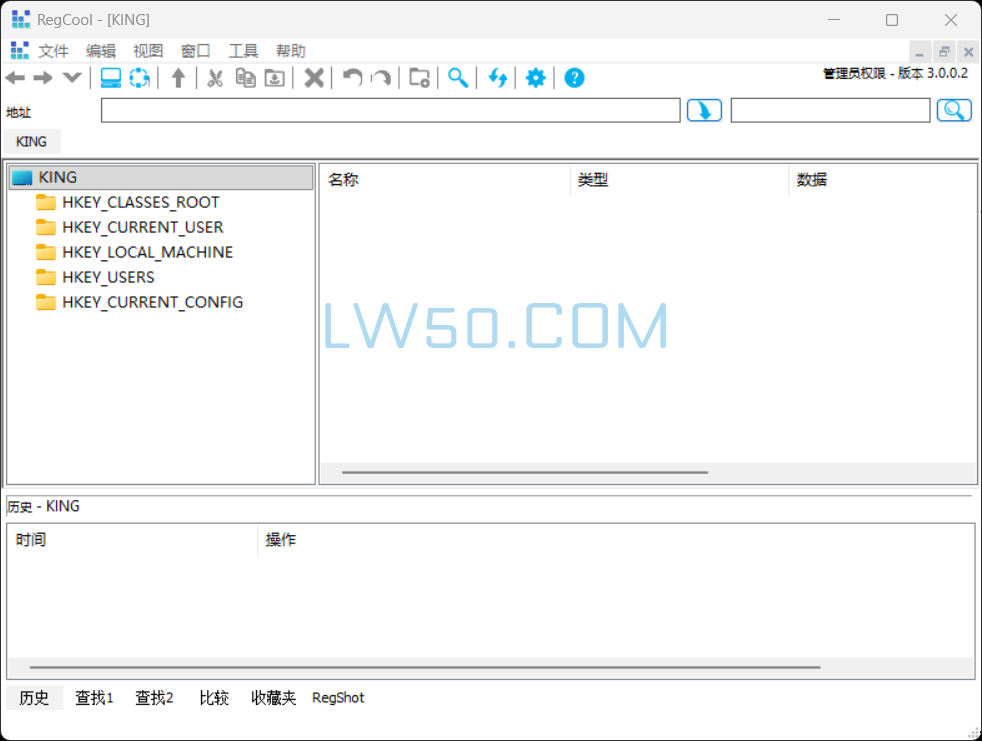Screen dimensions: 982x741
Task: Cut with the scissors toolbar icon
Action: pyautogui.click(x=215, y=77)
